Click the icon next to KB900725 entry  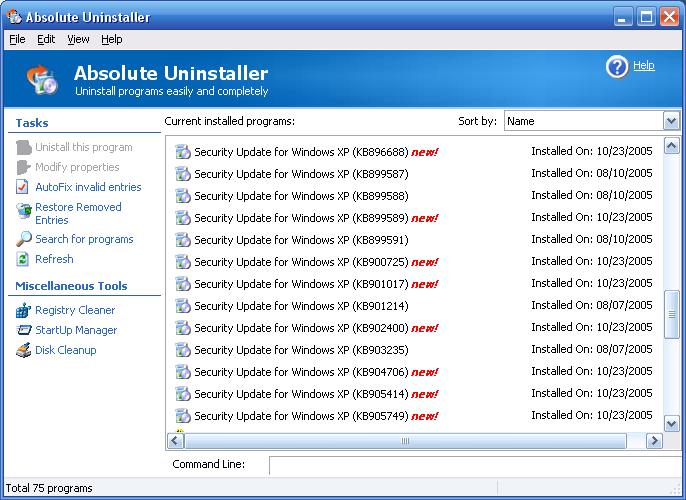183,262
